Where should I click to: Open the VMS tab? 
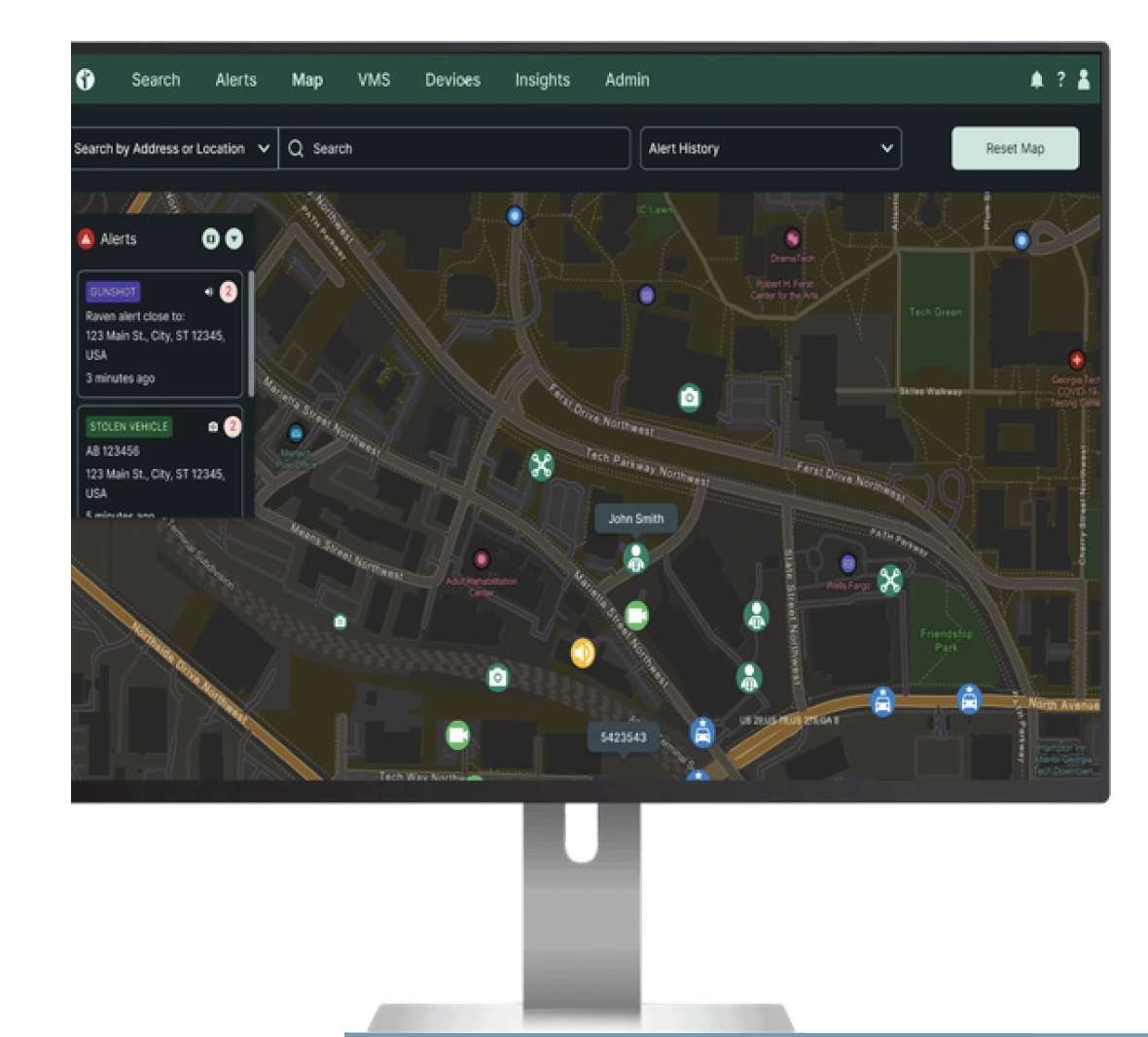(x=374, y=80)
